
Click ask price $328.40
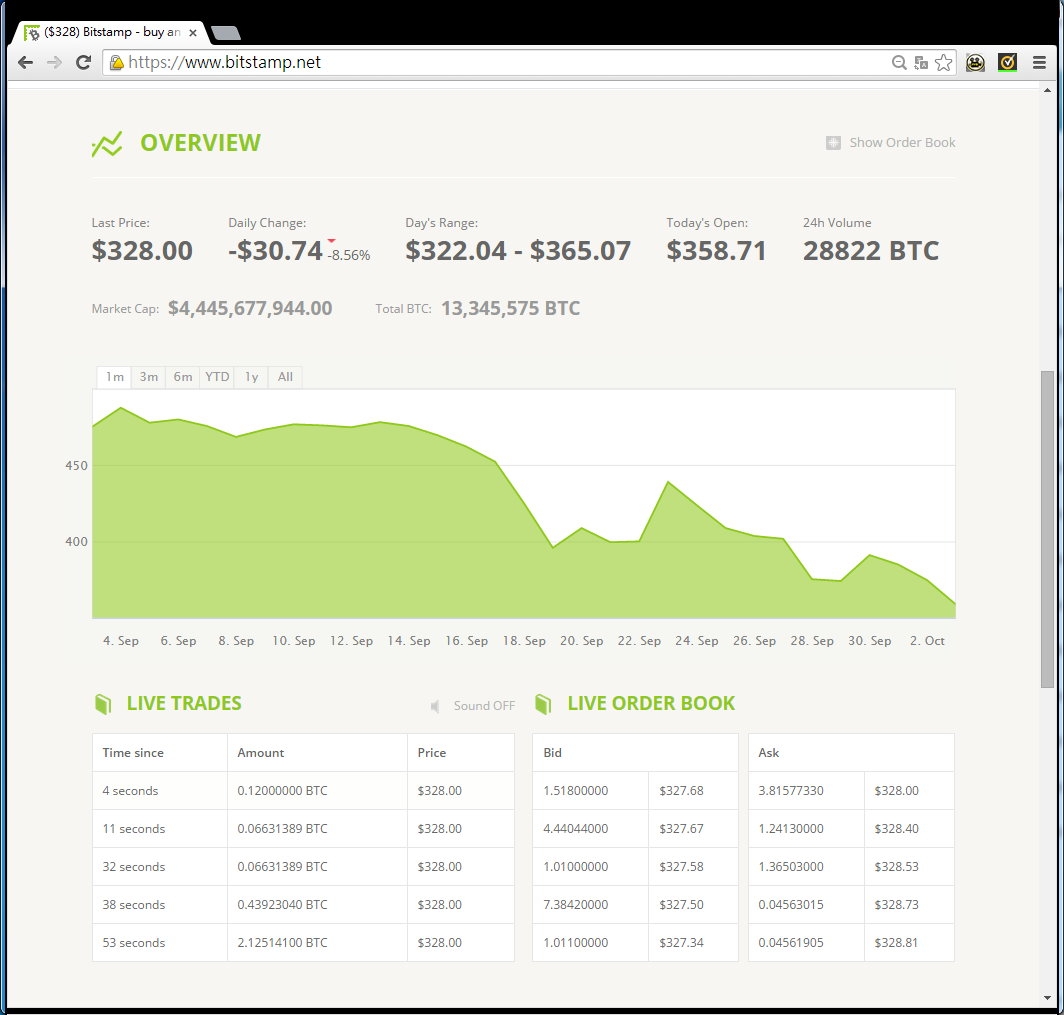[896, 828]
